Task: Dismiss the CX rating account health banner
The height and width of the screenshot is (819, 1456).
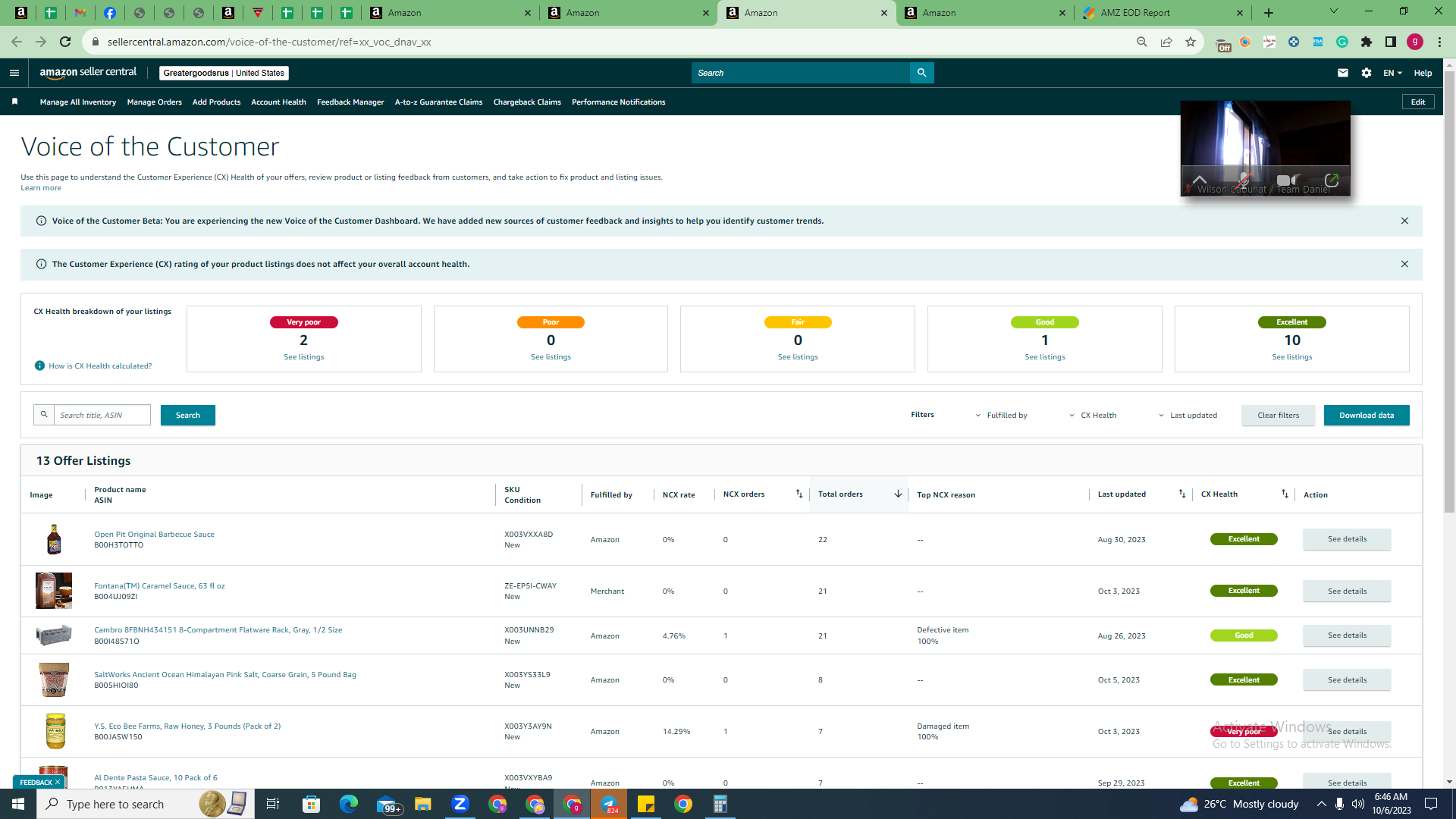Action: pyautogui.click(x=1404, y=264)
